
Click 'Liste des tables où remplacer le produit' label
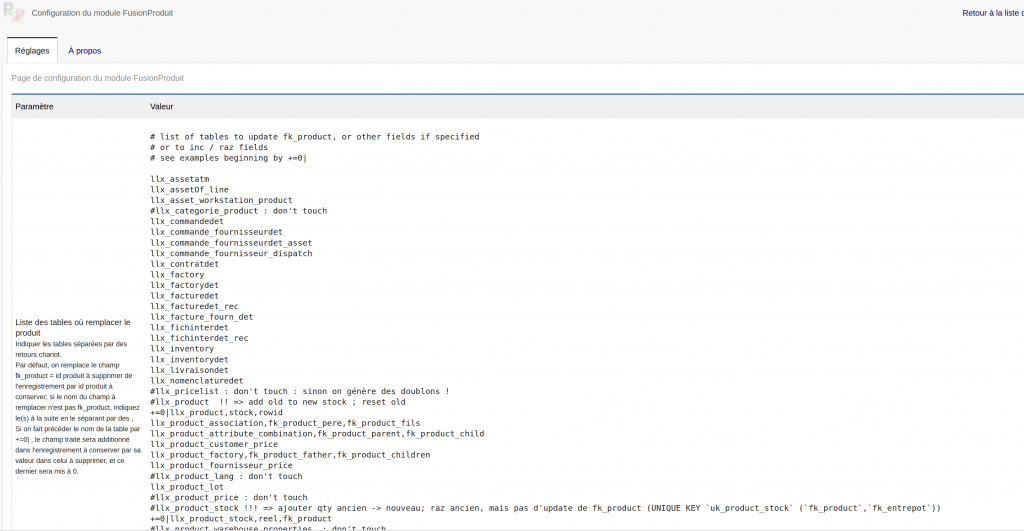(x=73, y=327)
